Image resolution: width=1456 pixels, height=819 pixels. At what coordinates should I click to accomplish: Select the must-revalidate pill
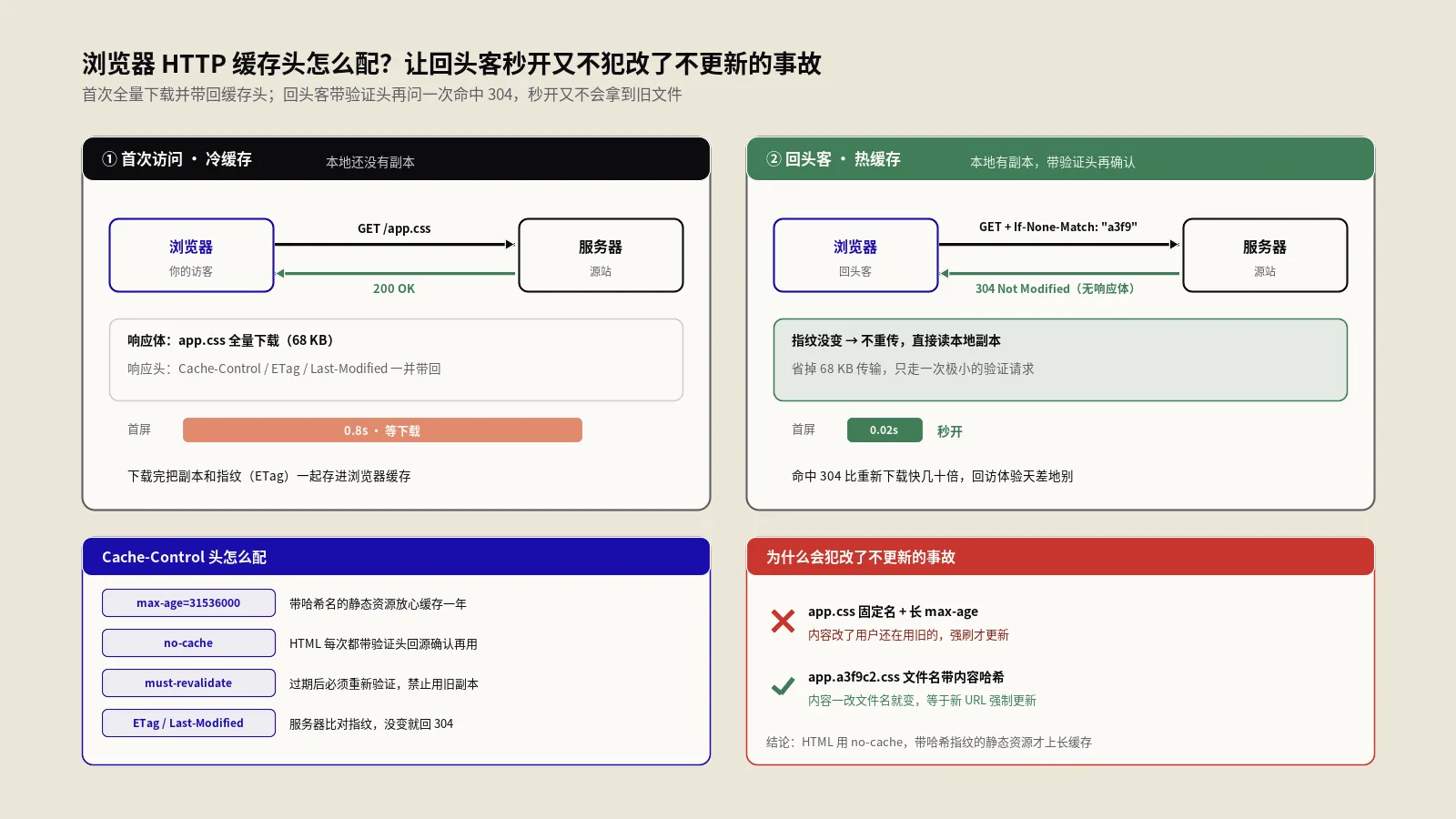tap(188, 682)
